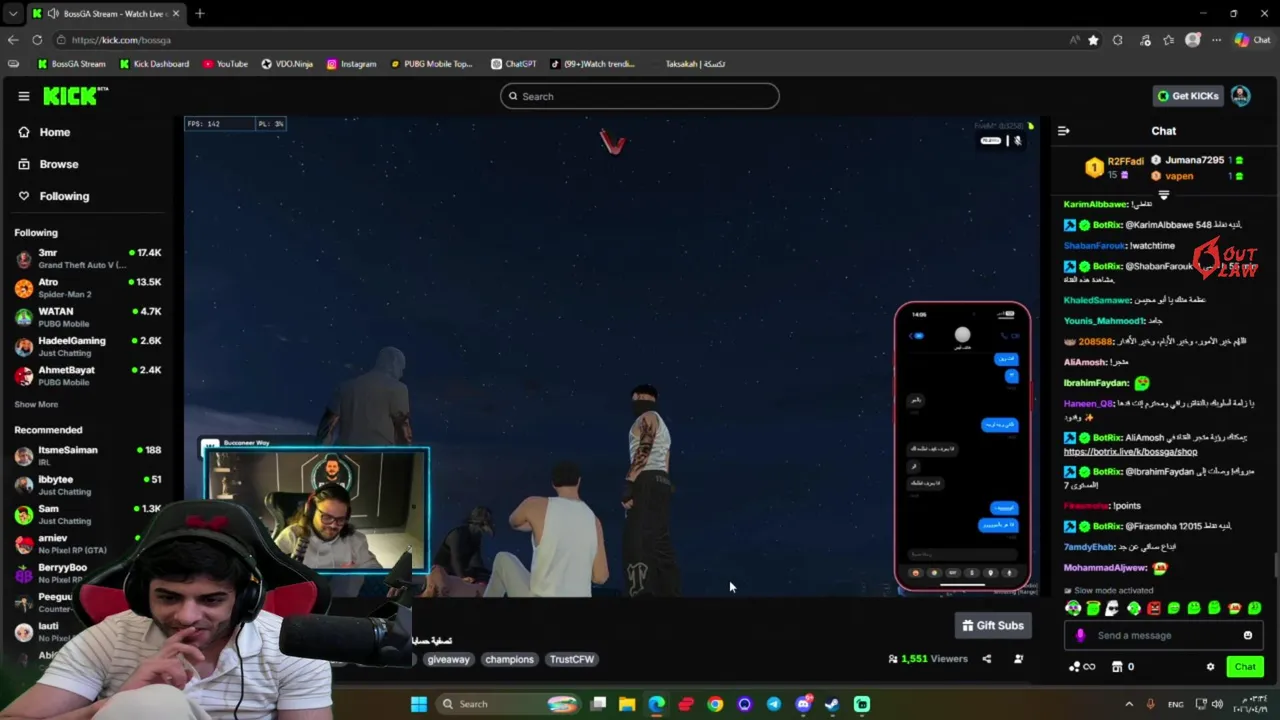Screen dimensions: 1280x720
Task: Select the headphones frog emote
Action: [1073, 608]
